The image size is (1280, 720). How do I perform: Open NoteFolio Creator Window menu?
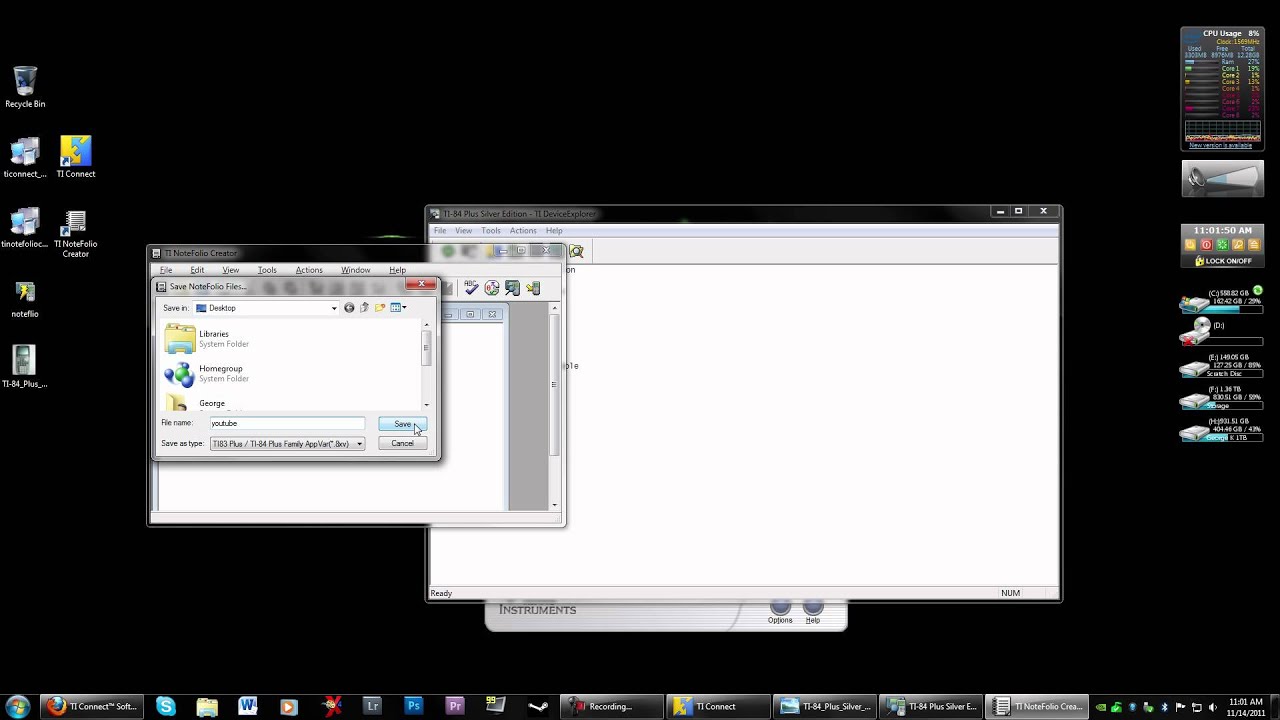pos(356,270)
